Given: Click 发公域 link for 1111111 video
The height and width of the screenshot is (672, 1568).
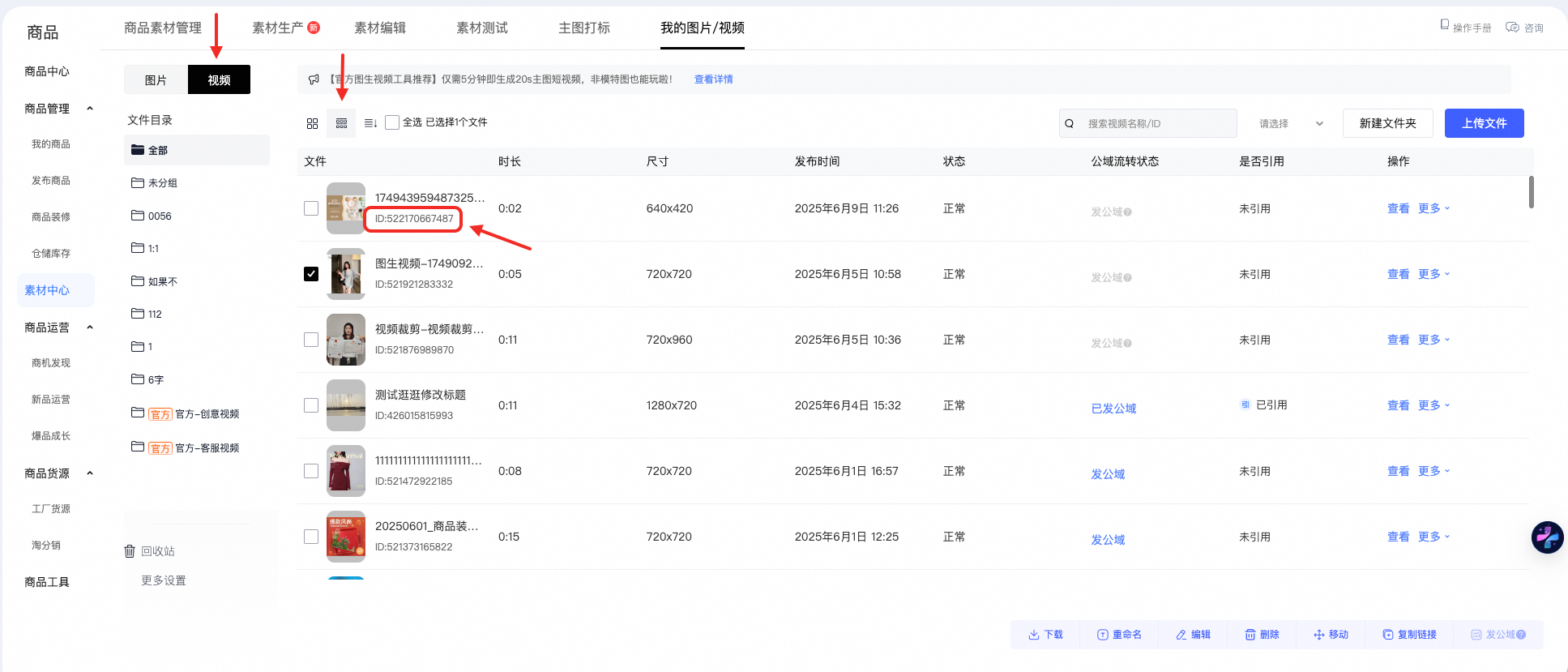Looking at the screenshot, I should click(x=1108, y=474).
